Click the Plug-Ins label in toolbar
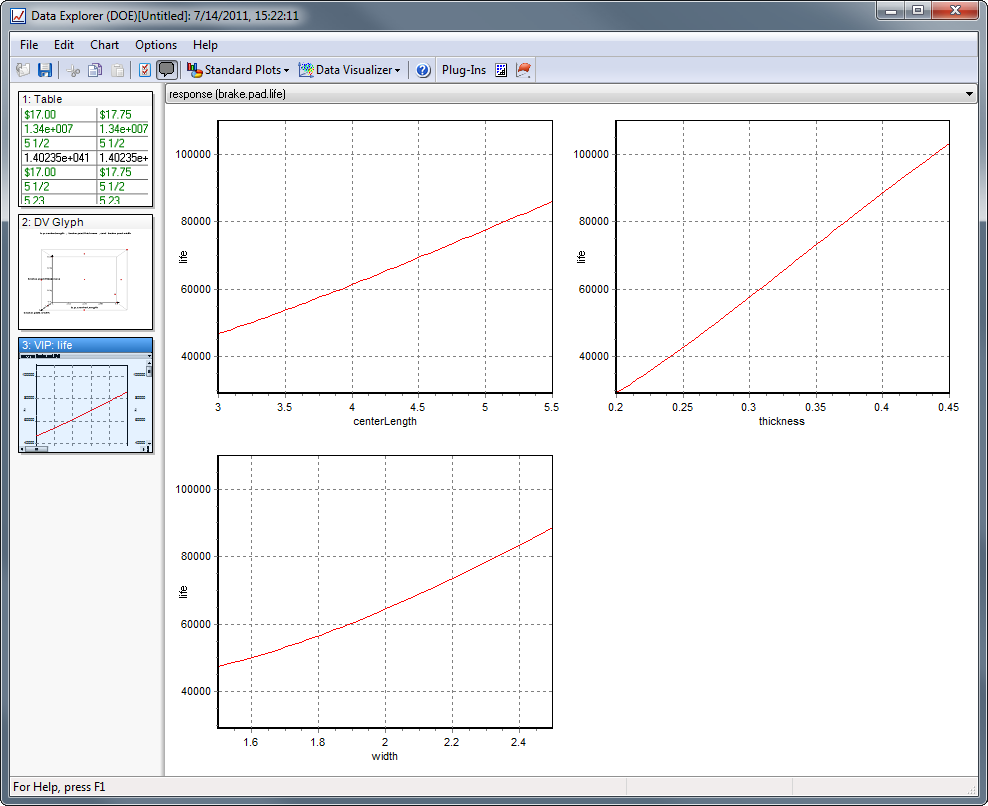This screenshot has width=988, height=806. pyautogui.click(x=464, y=70)
